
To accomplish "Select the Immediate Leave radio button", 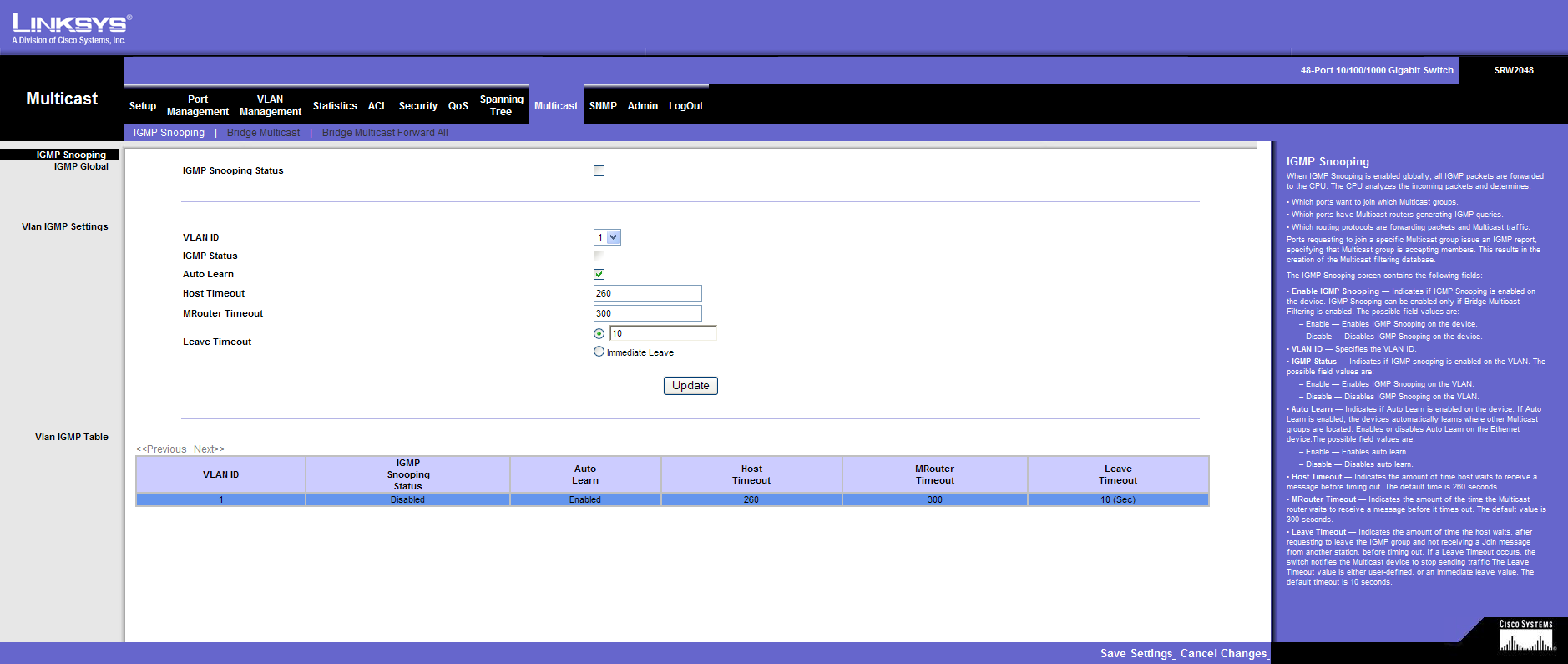I will [599, 352].
